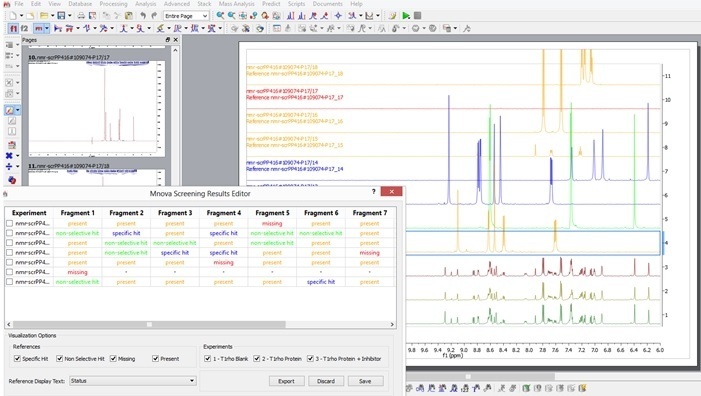Image resolution: width=701 pixels, height=396 pixels.
Task: Expand the Open folder dropdown arrow
Action: 52,16
